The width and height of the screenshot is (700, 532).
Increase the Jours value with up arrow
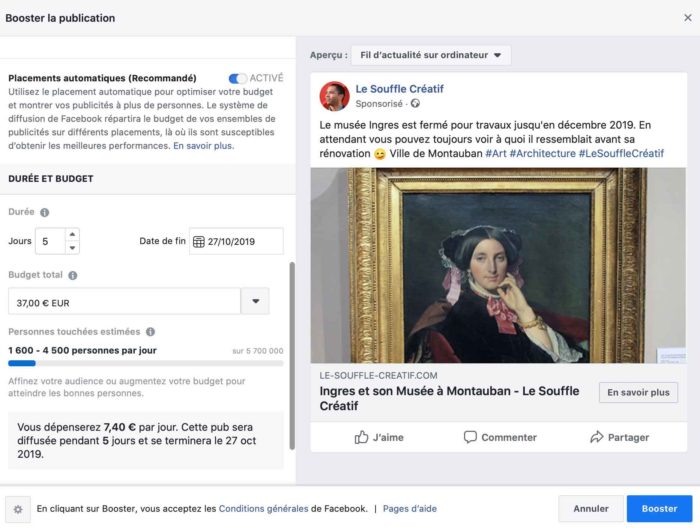click(72, 234)
